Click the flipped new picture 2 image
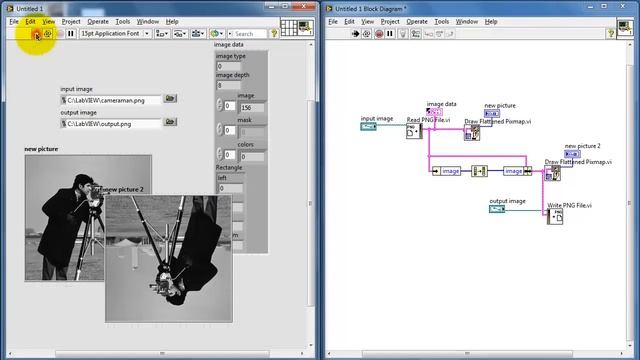 tap(169, 258)
